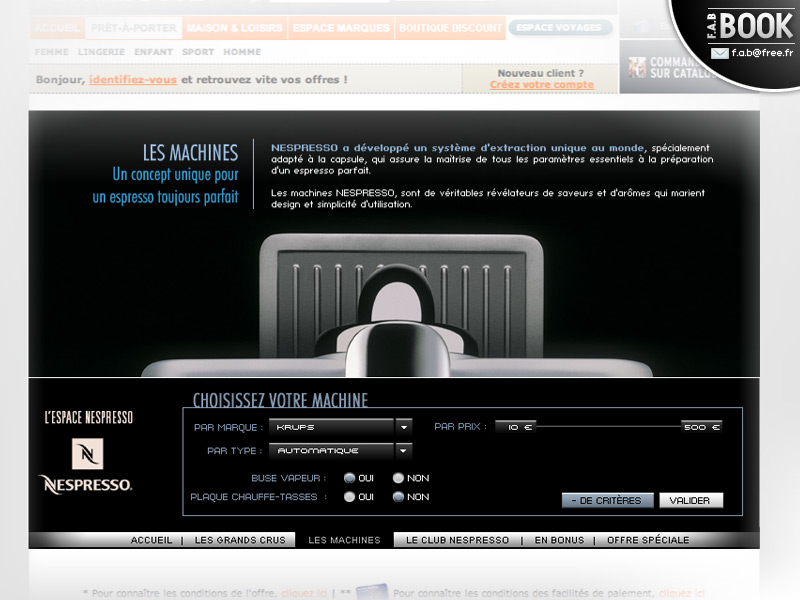Click the 10 € minimum price handle
This screenshot has height=600, width=800.
pyautogui.click(x=515, y=427)
